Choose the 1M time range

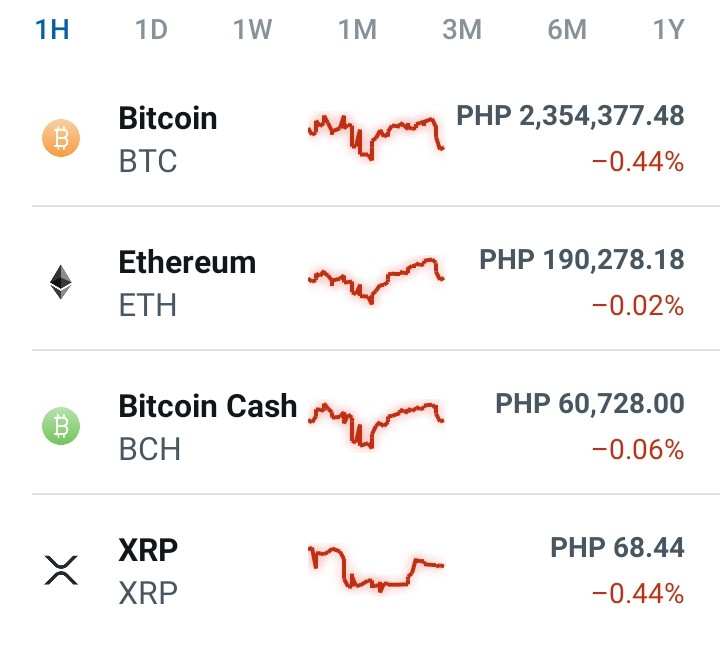pos(358,30)
